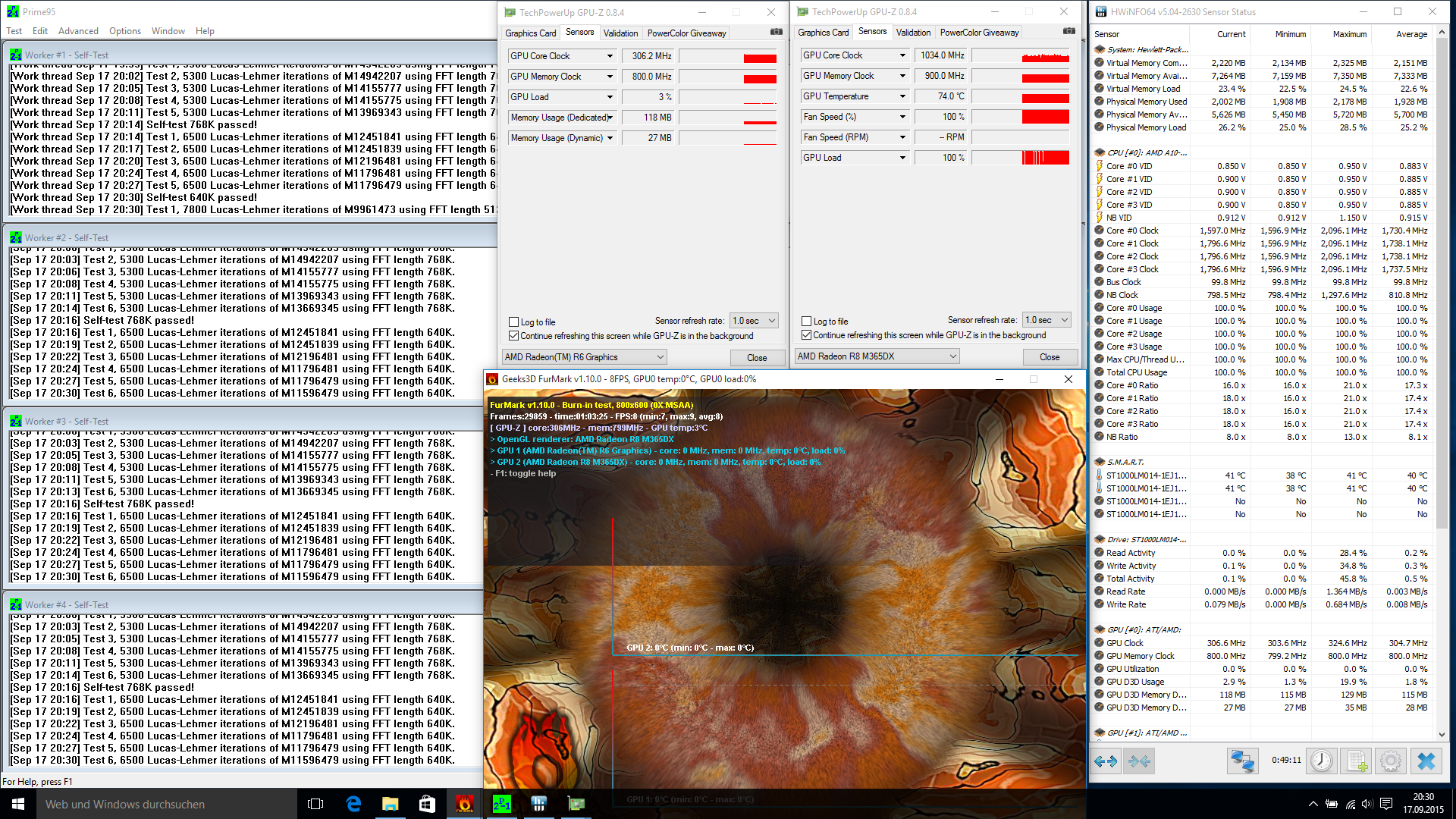Click Close button in right GPU-Z window

pyautogui.click(x=1050, y=357)
